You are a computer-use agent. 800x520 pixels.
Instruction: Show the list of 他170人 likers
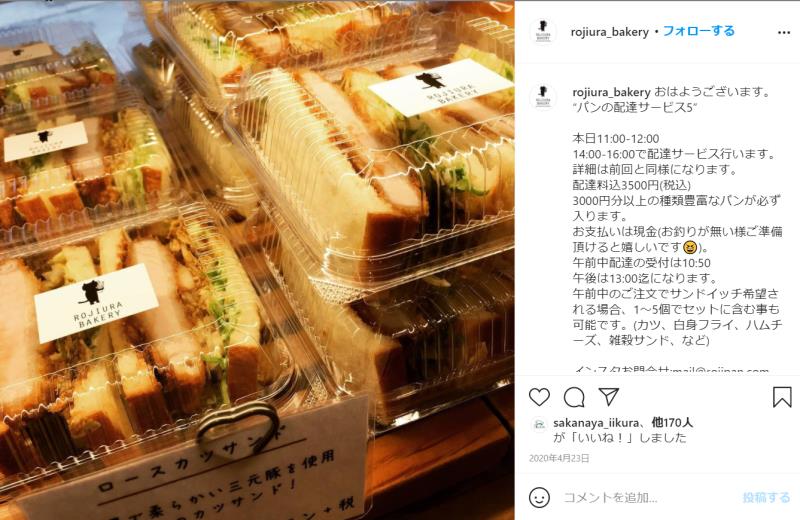point(672,423)
